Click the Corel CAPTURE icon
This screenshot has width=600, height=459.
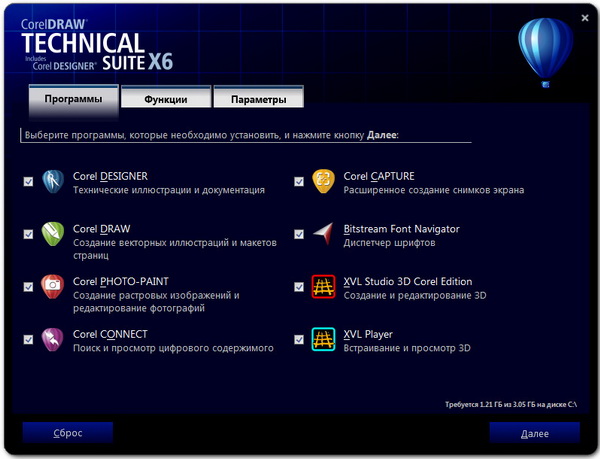click(x=323, y=181)
